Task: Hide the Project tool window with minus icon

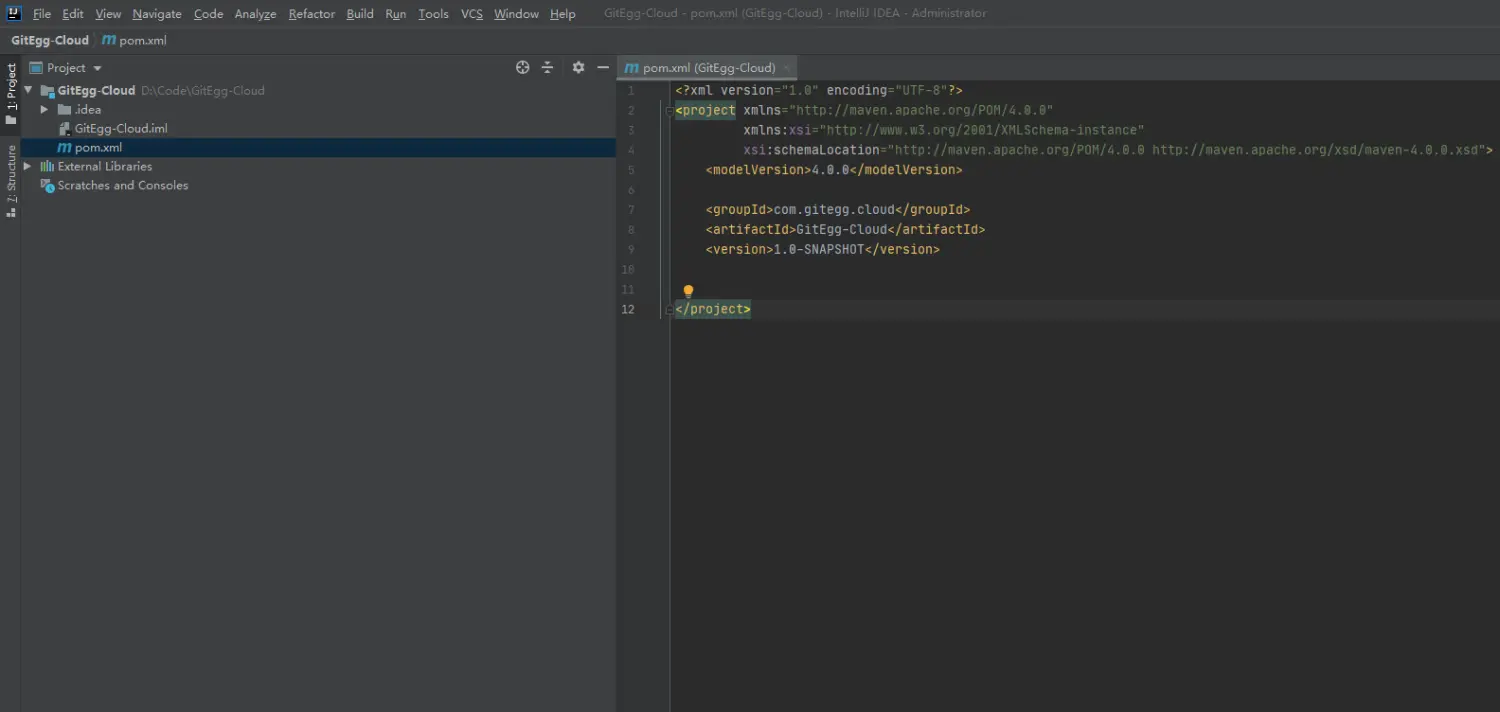Action: pyautogui.click(x=603, y=68)
